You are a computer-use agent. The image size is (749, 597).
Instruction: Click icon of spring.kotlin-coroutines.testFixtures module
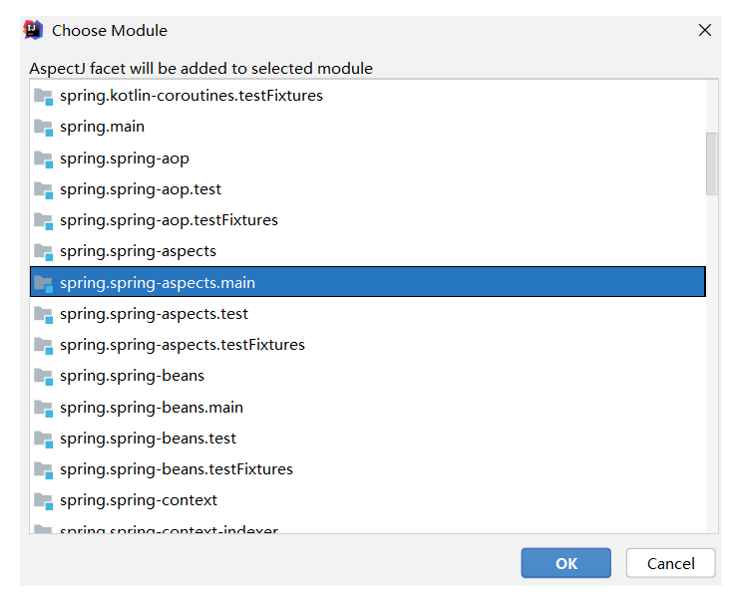(43, 96)
